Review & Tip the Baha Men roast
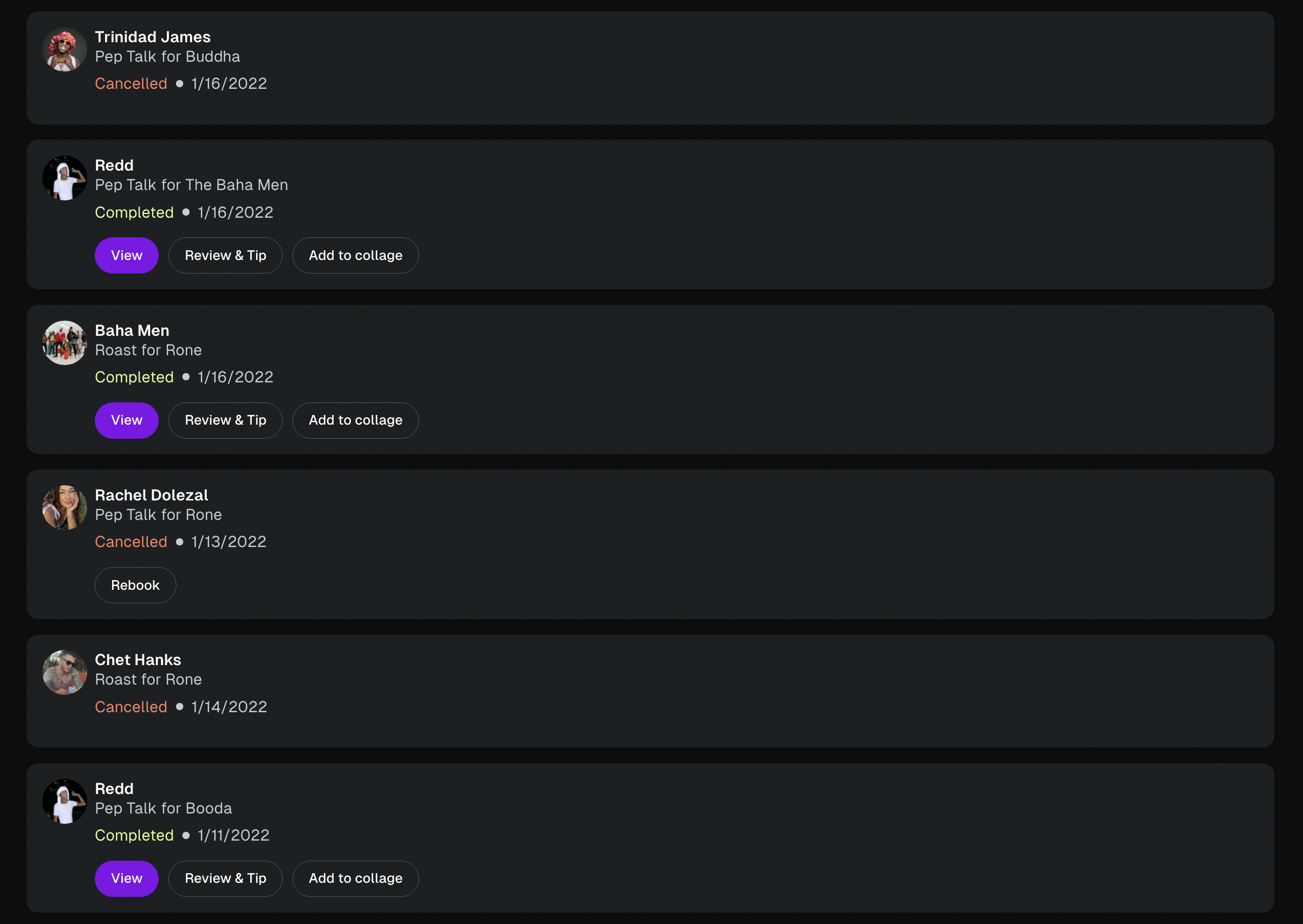This screenshot has width=1303, height=924. [225, 420]
